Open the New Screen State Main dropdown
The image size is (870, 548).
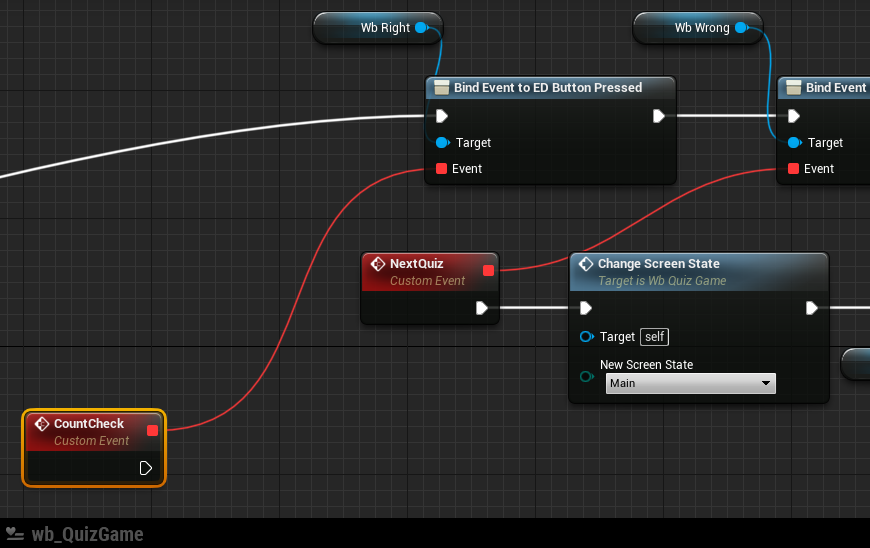point(691,383)
